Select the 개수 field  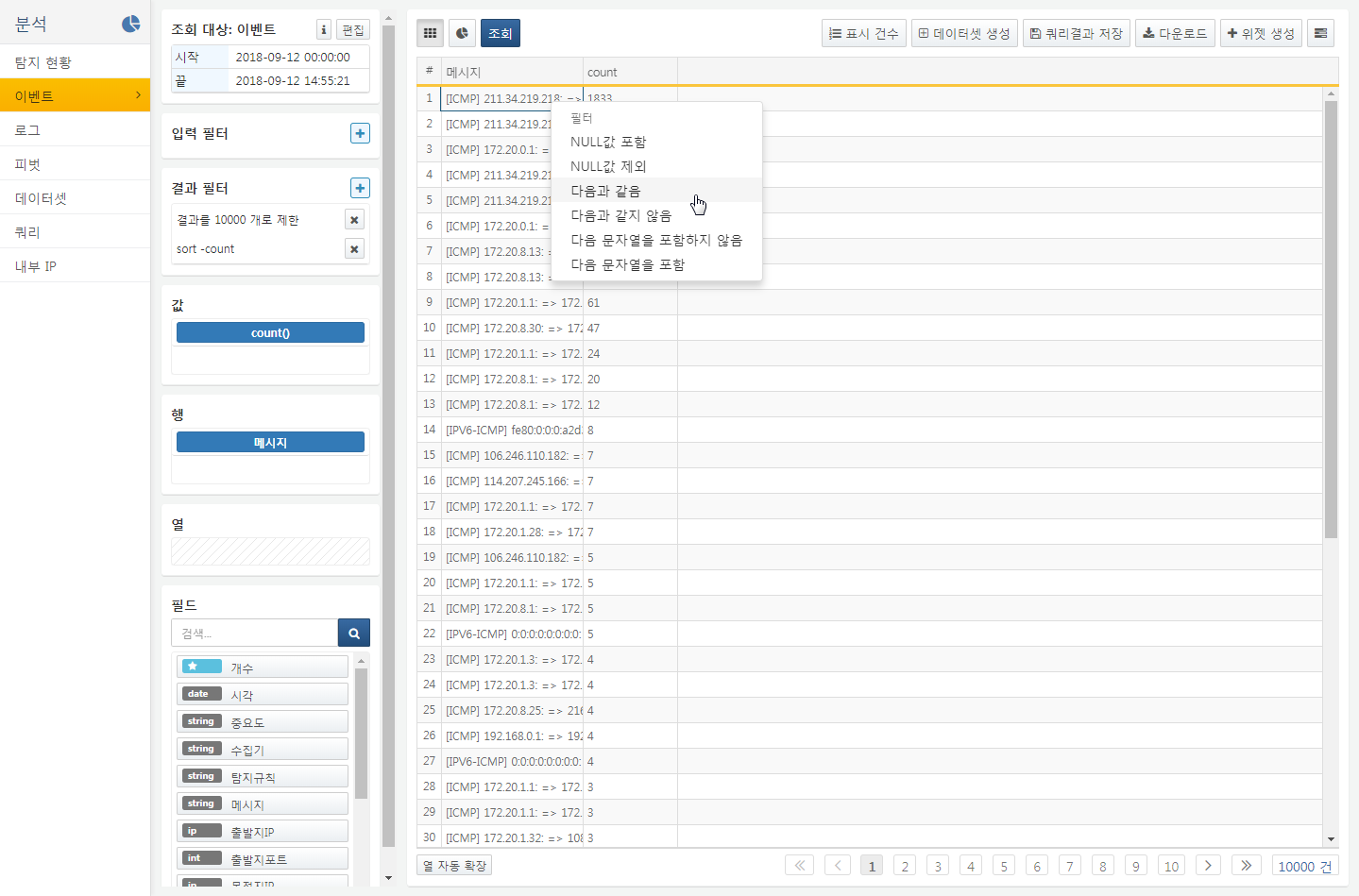tap(263, 667)
